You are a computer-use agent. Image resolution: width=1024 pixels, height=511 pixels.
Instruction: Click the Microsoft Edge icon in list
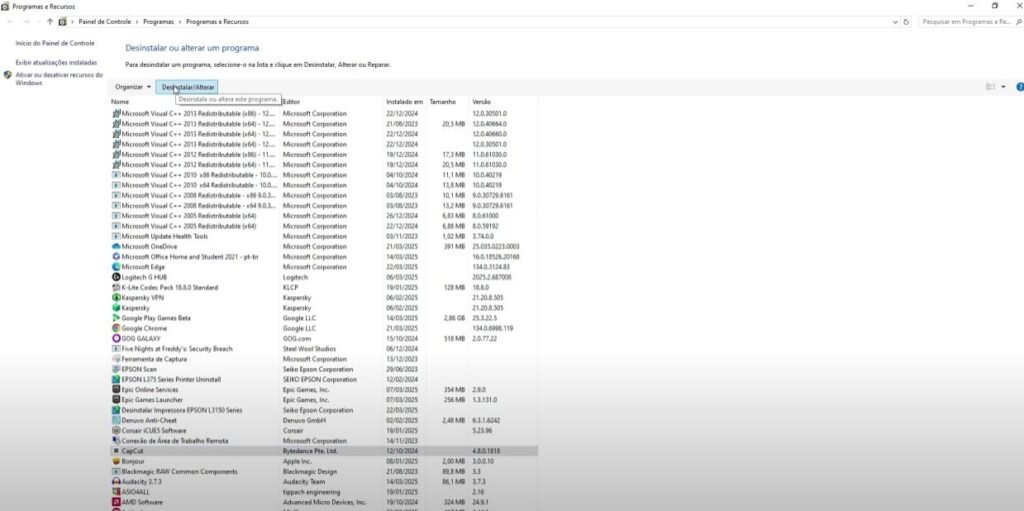point(116,267)
